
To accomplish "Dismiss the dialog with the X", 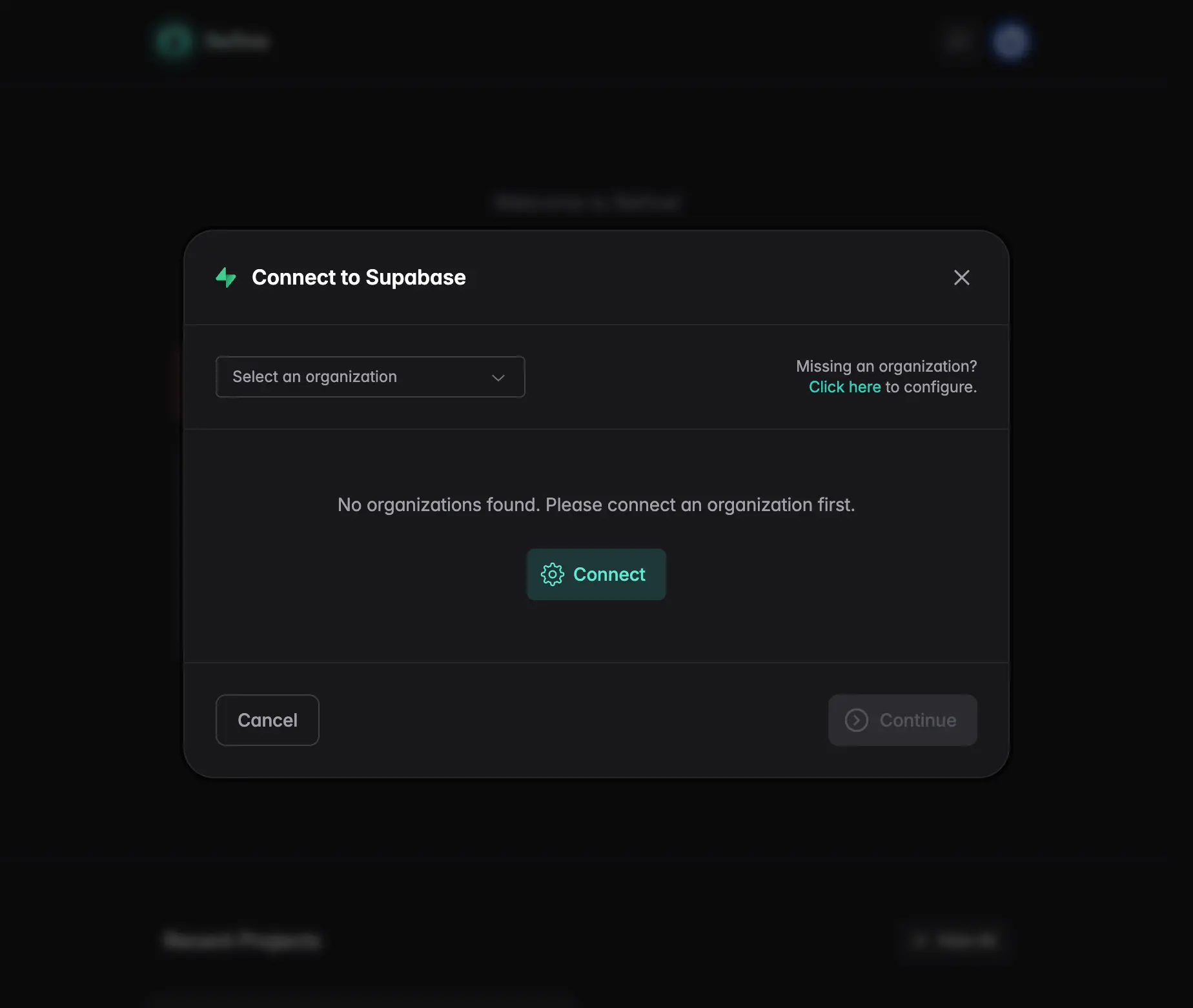I will [x=961, y=277].
